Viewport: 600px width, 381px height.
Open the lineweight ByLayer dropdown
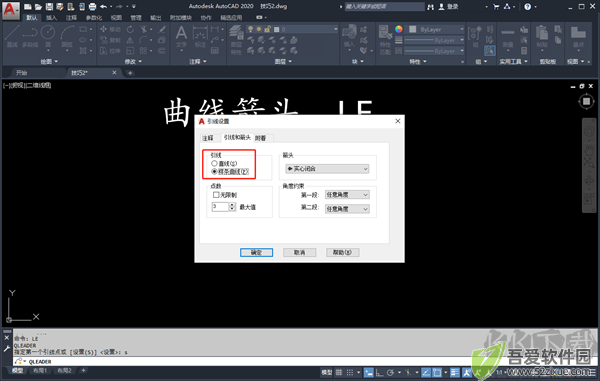click(434, 40)
